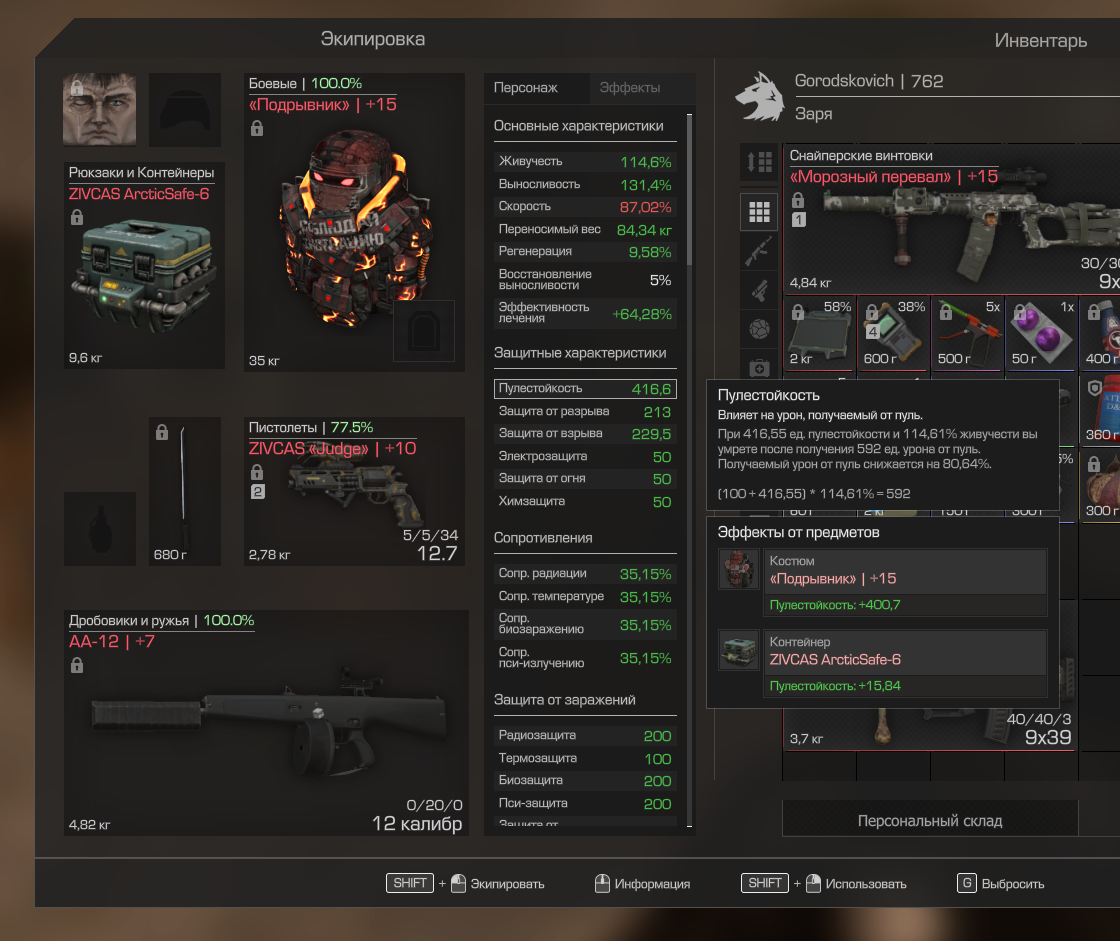This screenshot has width=1120, height=941.
Task: Click the Инвентарь header
Action: click(x=1041, y=41)
